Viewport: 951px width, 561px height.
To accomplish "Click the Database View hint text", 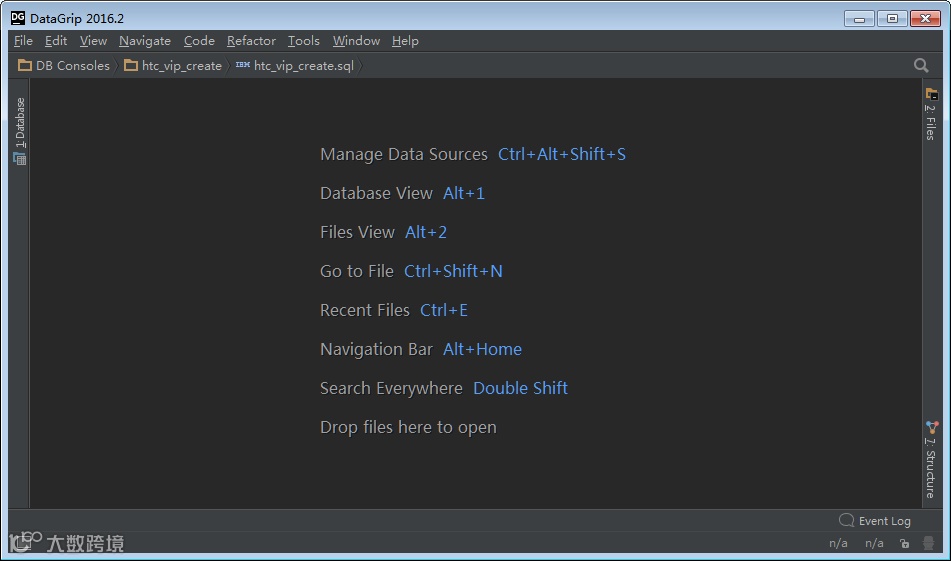I will click(x=376, y=193).
